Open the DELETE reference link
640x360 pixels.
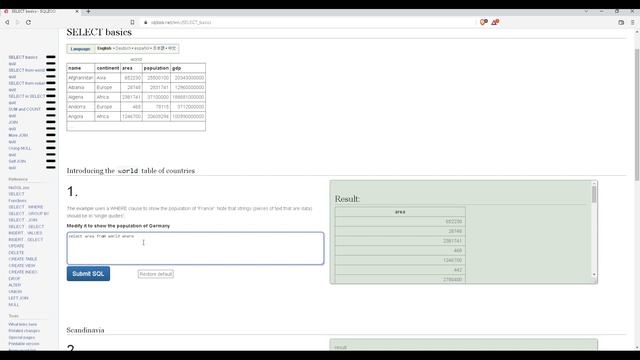pyautogui.click(x=16, y=253)
